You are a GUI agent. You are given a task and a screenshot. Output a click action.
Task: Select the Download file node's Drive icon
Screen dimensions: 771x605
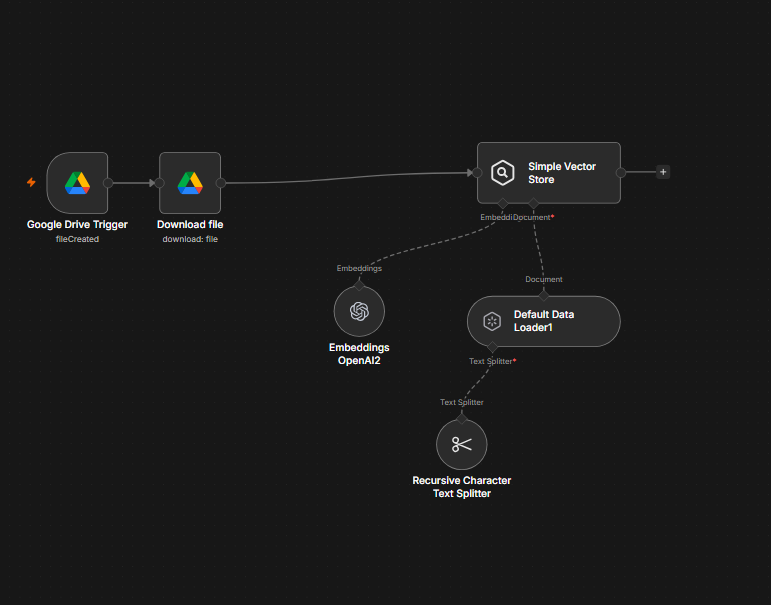click(190, 183)
